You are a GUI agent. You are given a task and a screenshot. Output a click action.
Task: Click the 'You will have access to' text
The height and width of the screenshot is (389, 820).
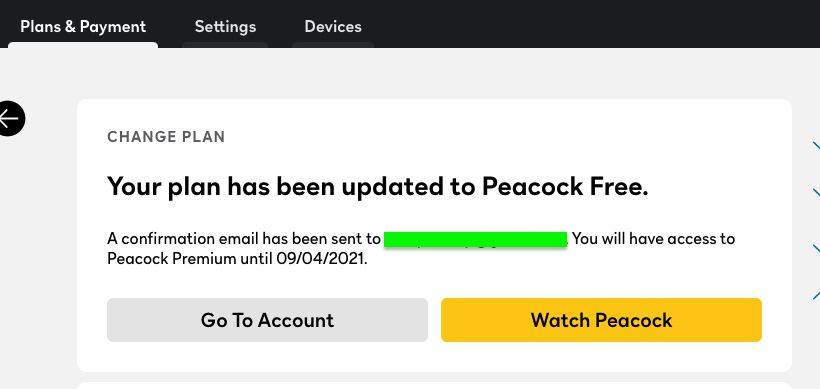[x=654, y=239]
